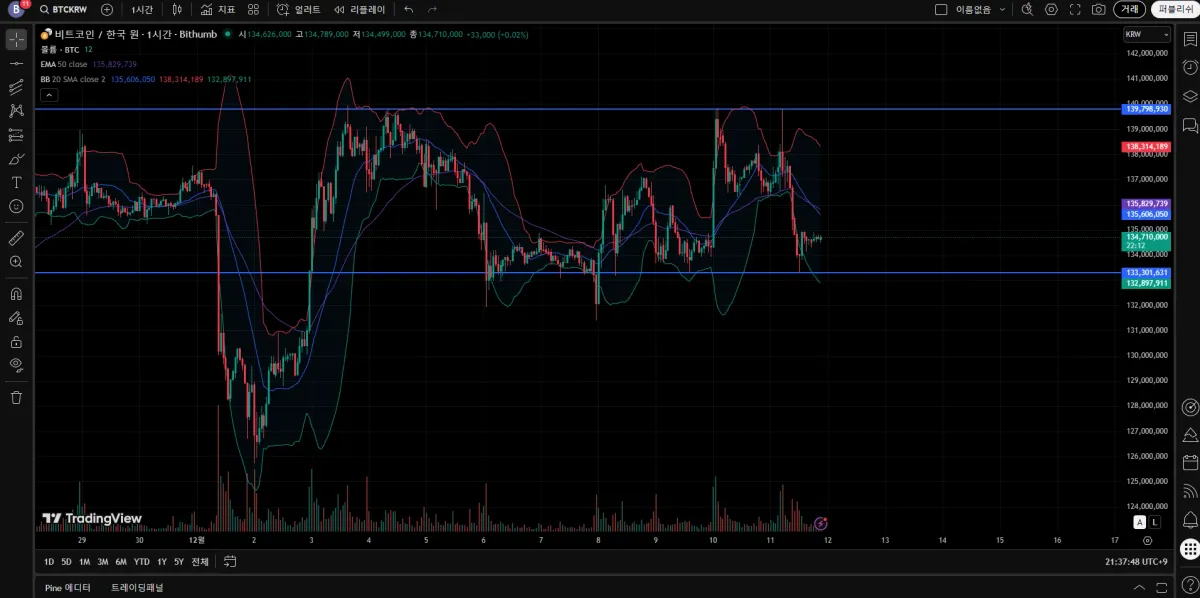This screenshot has width=1200, height=598.
Task: Select the trend line drawing tool
Action: 16,63
